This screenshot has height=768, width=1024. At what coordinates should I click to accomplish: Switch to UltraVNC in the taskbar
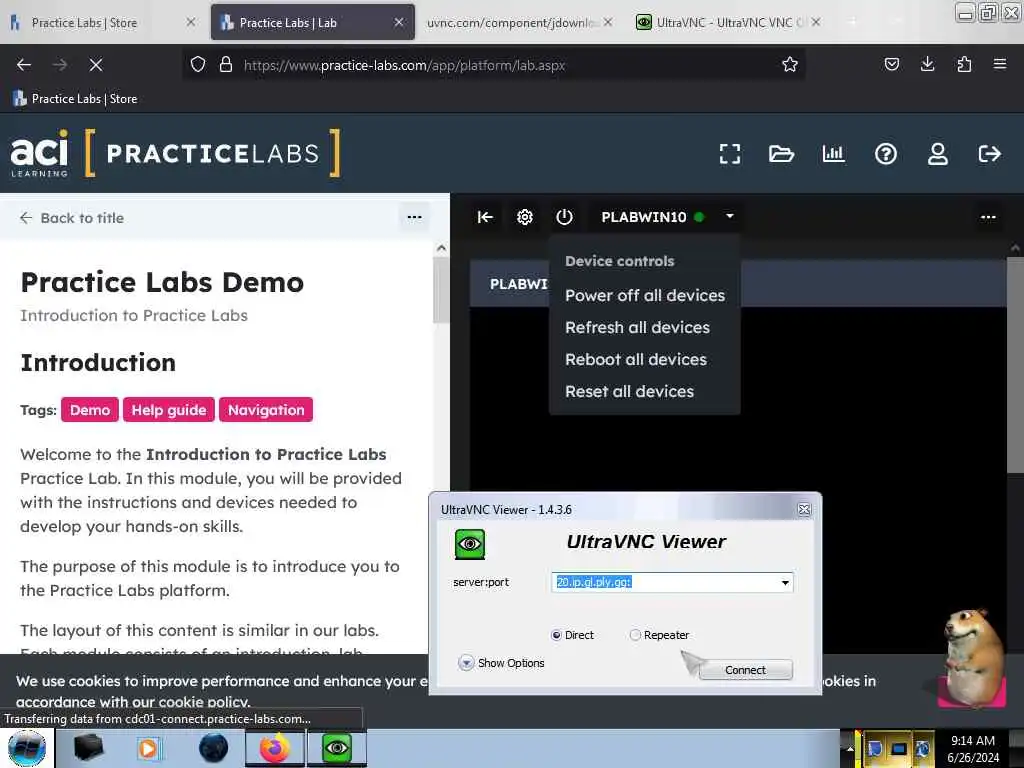pyautogui.click(x=337, y=748)
